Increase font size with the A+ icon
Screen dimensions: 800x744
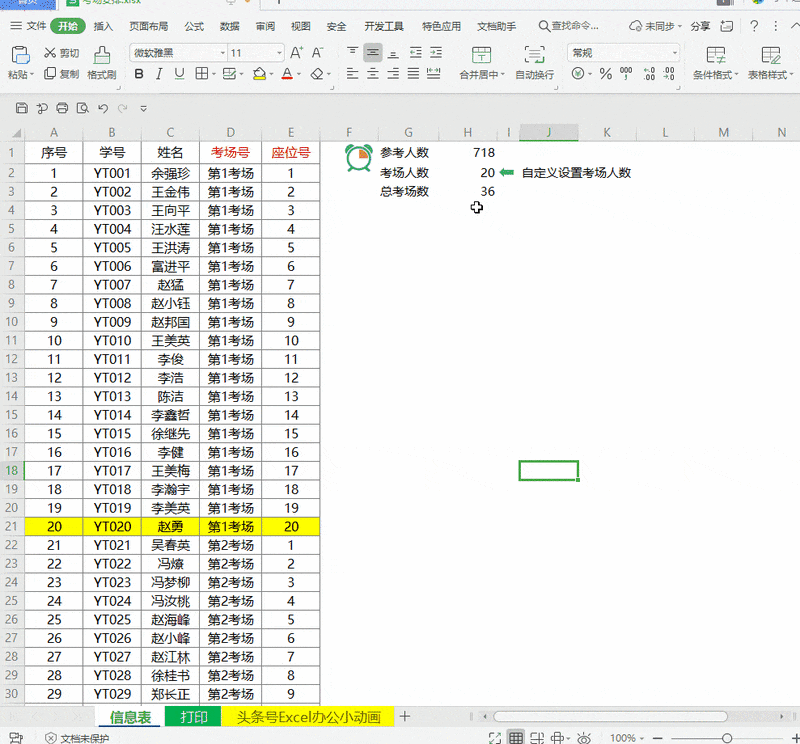[x=296, y=52]
